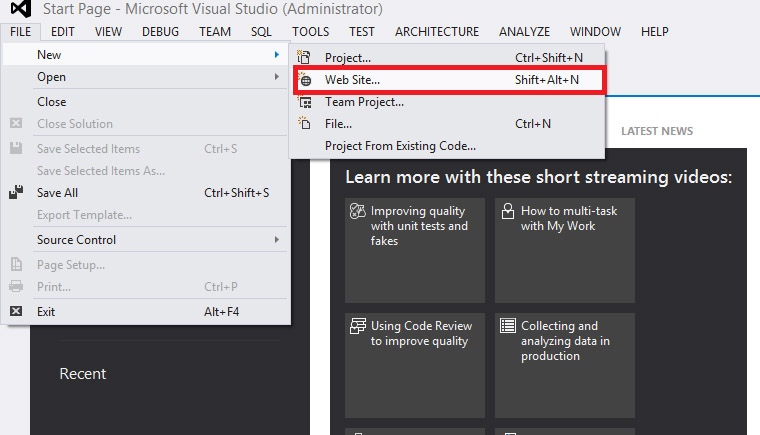The width and height of the screenshot is (760, 435).
Task: Click the Team Project icon
Action: point(305,102)
